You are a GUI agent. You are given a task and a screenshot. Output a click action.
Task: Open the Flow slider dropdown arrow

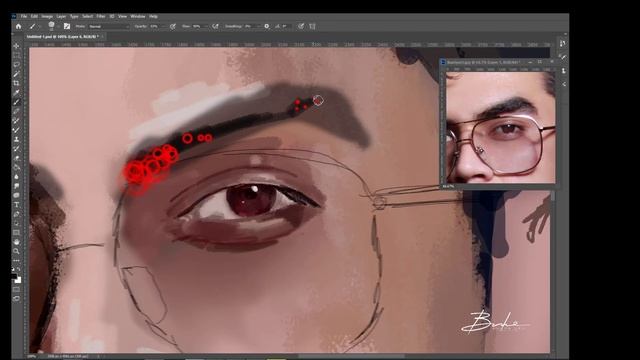[x=206, y=27]
